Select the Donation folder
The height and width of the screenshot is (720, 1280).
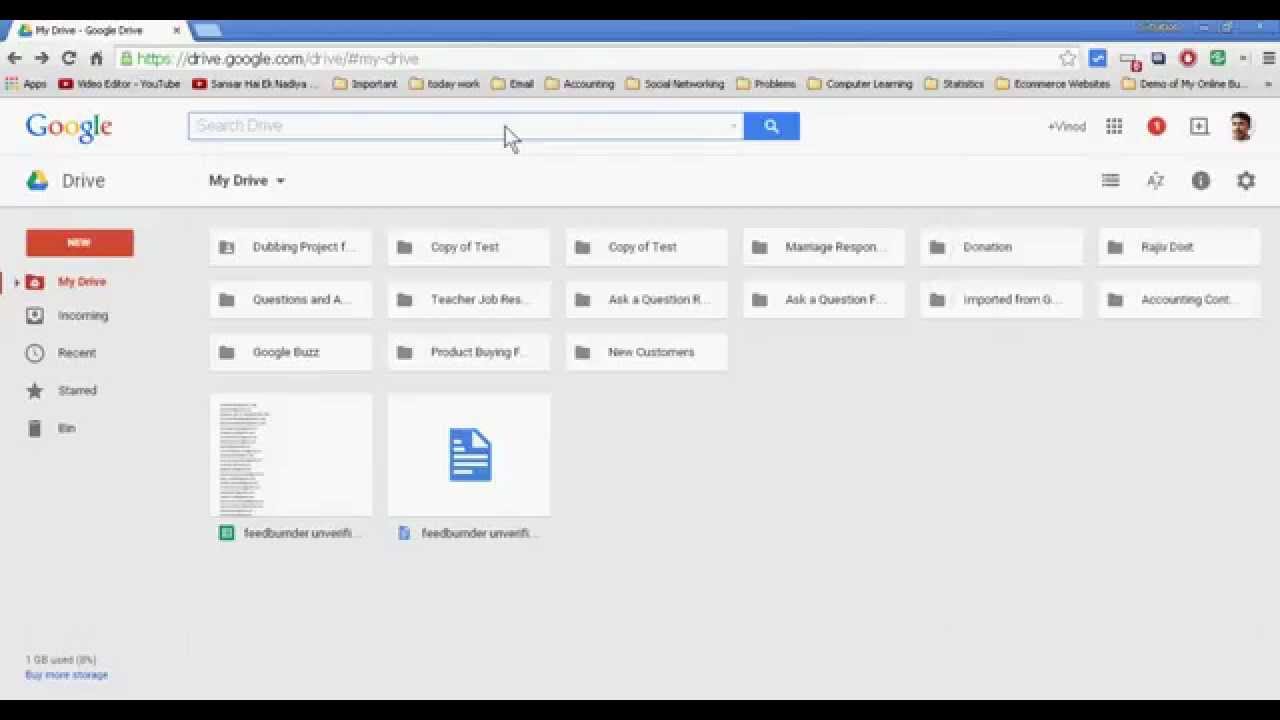(1002, 247)
